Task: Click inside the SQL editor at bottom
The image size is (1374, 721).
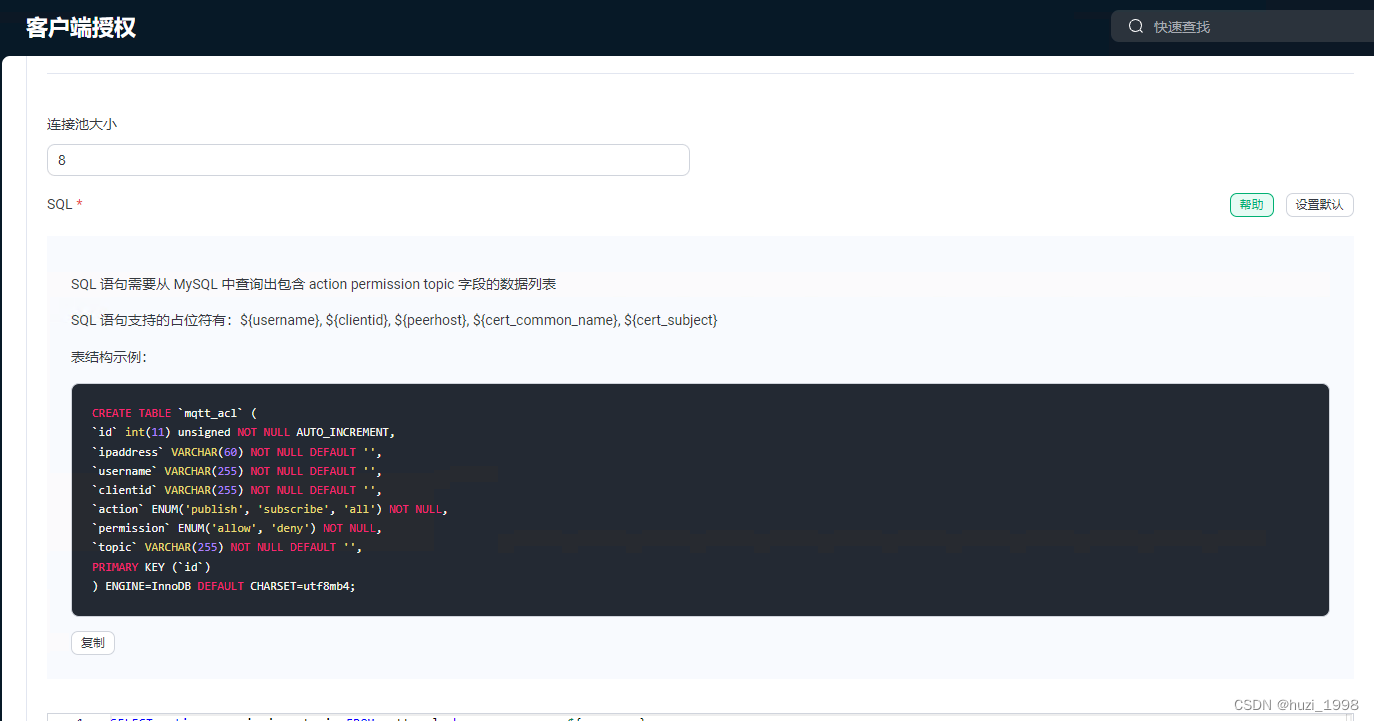Action: click(700, 717)
